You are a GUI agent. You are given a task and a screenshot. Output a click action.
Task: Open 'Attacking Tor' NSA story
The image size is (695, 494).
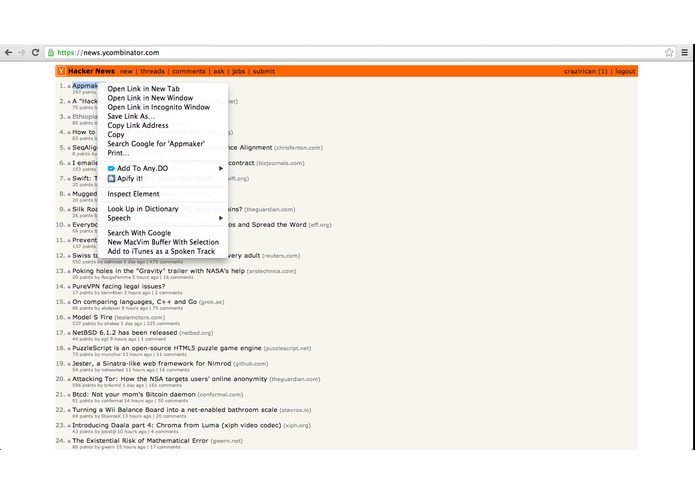coord(170,379)
